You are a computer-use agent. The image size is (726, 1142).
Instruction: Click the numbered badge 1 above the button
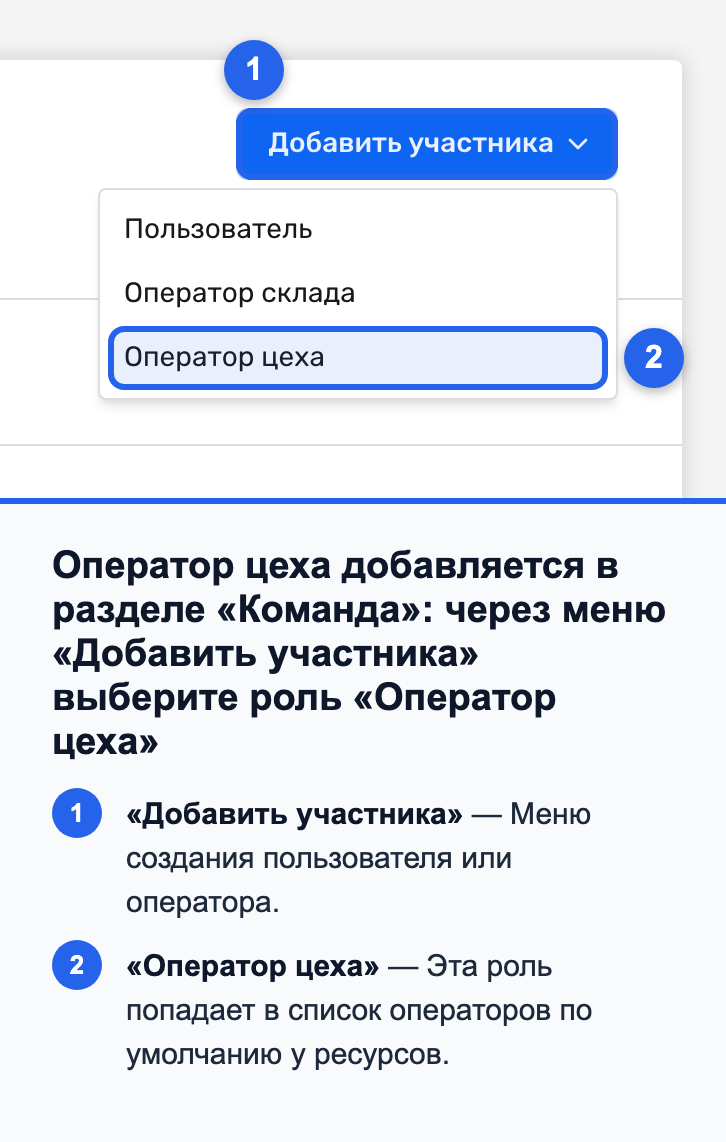point(253,70)
